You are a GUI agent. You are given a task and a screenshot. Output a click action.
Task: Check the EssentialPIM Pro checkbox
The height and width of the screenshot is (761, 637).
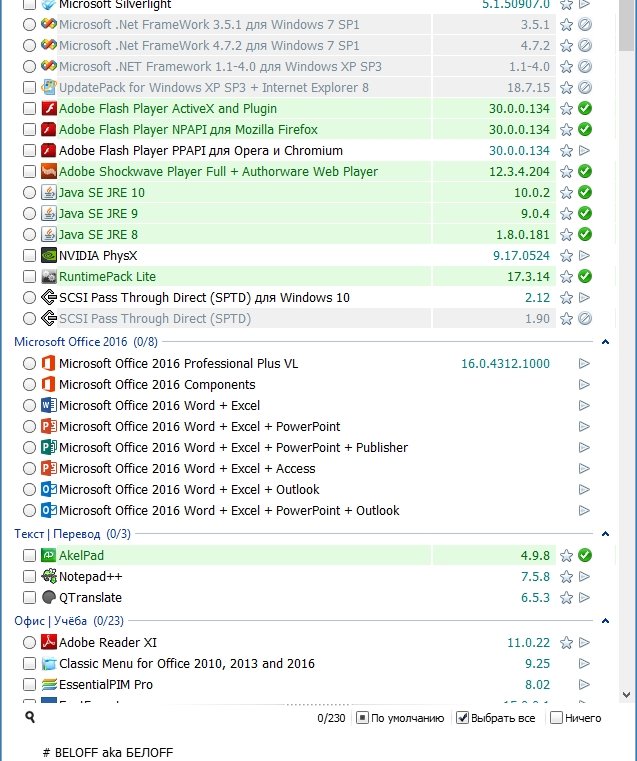30,684
